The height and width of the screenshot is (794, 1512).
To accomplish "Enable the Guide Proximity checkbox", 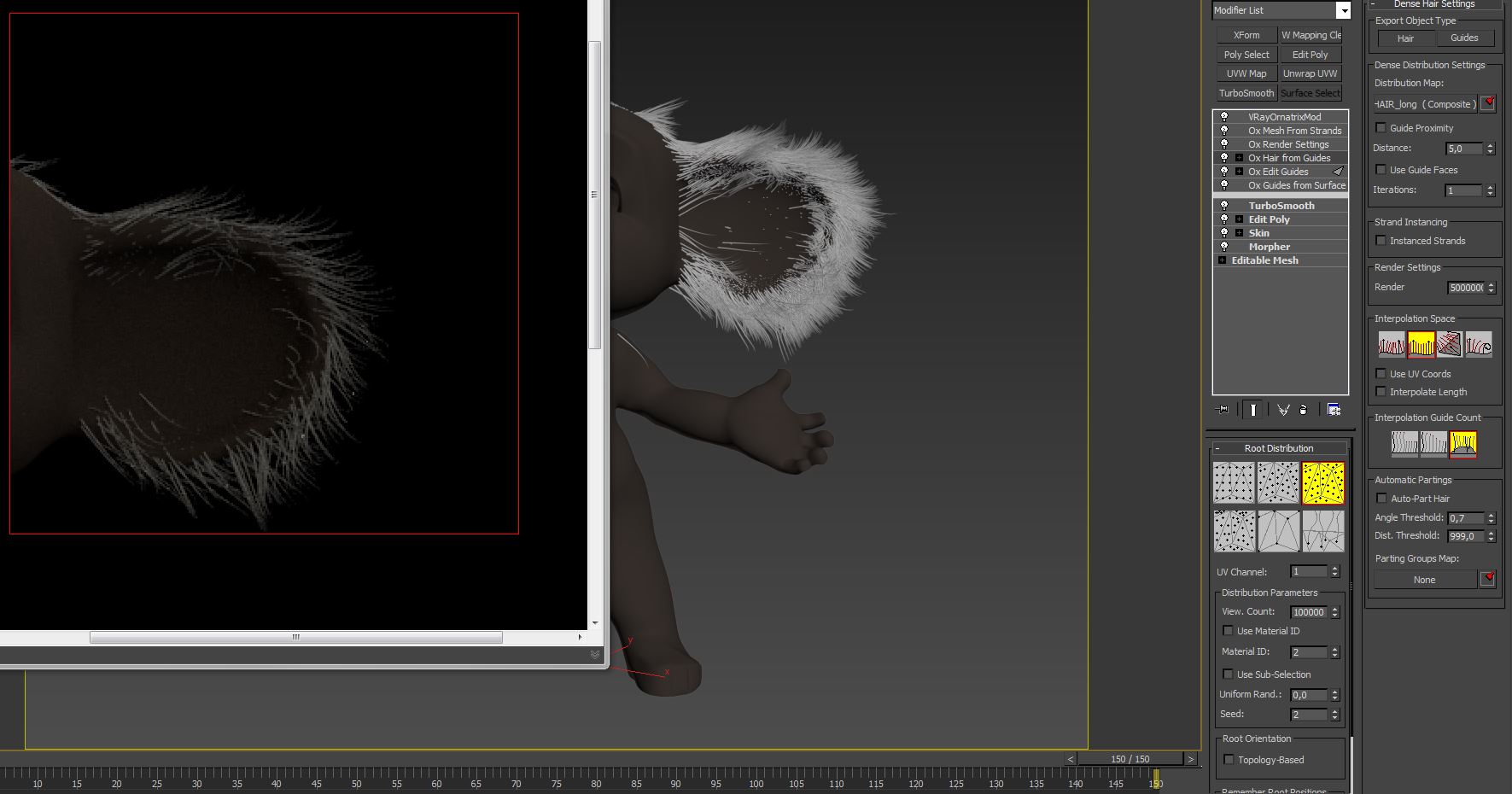I will [1381, 128].
